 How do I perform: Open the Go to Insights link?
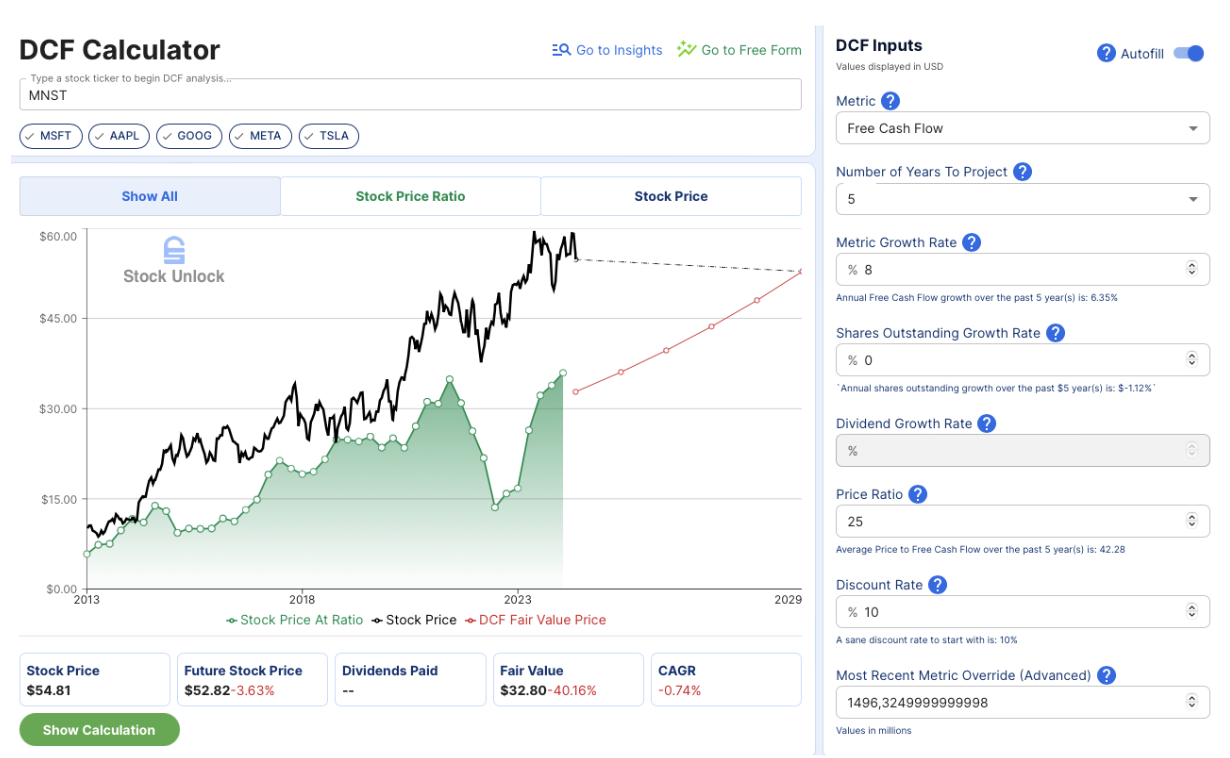click(x=607, y=50)
